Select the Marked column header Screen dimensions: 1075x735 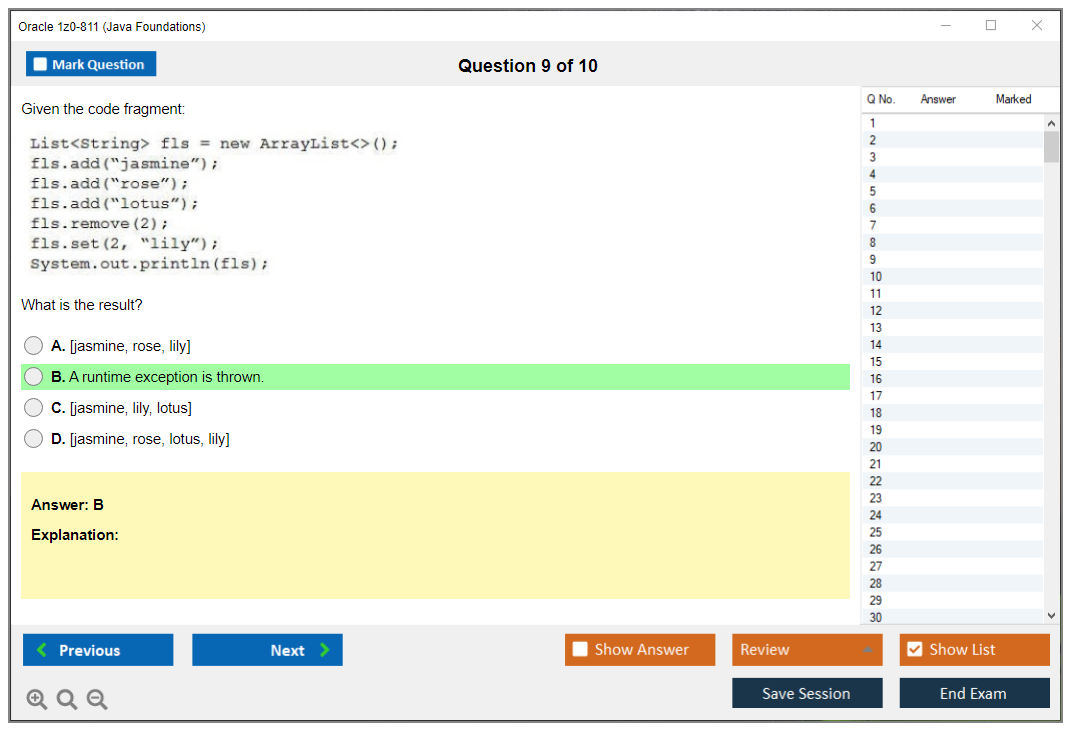click(1013, 99)
